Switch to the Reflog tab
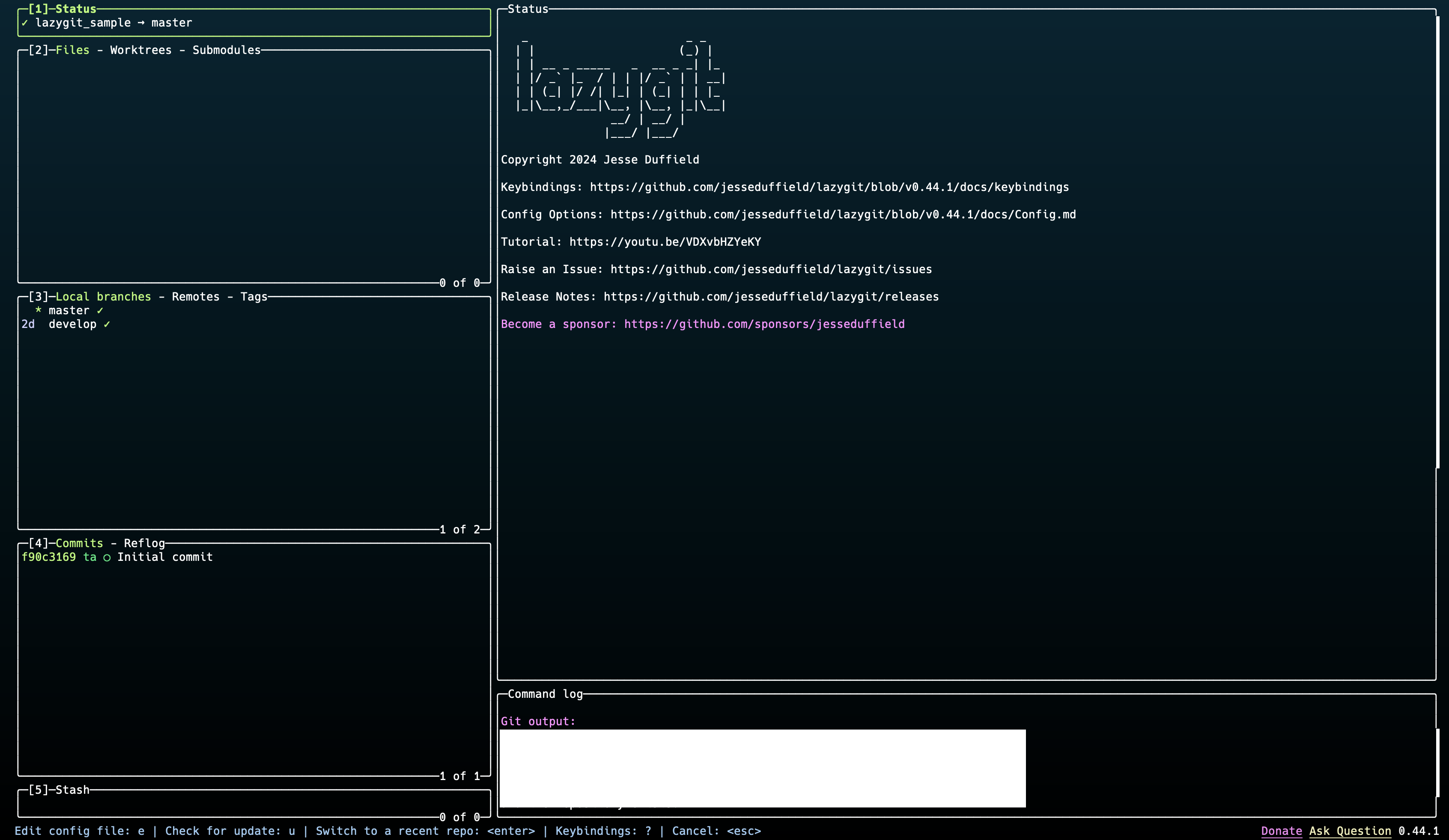Viewport: 1449px width, 840px height. coord(144,543)
